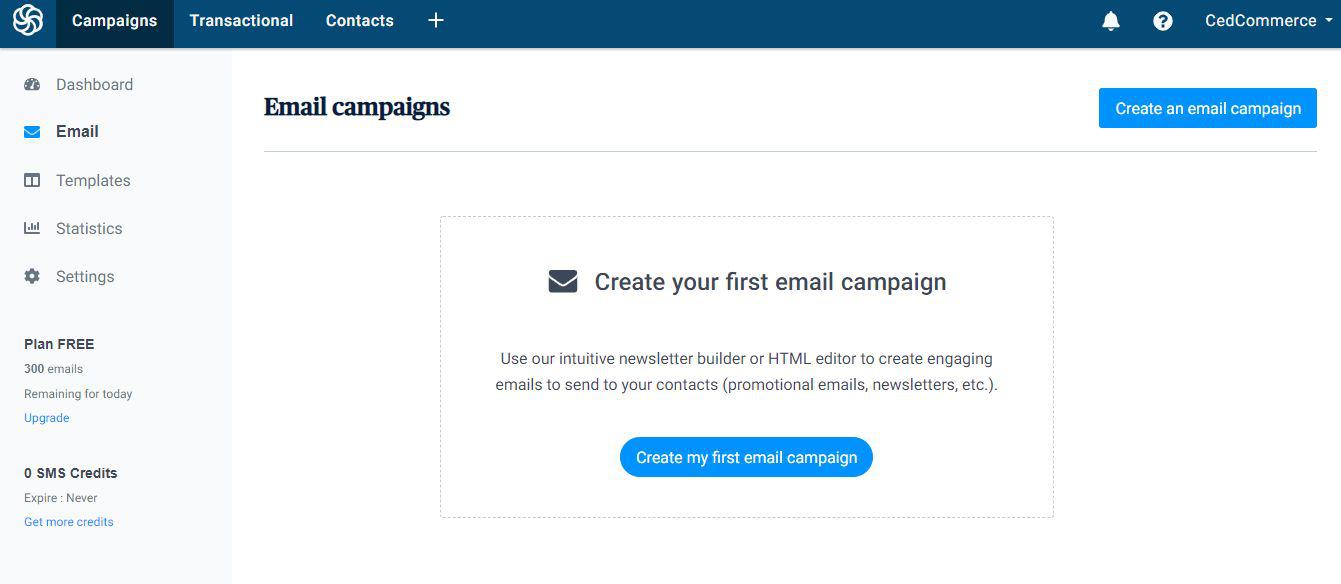Click the plus icon in top navigation
1341x584 pixels.
[436, 20]
